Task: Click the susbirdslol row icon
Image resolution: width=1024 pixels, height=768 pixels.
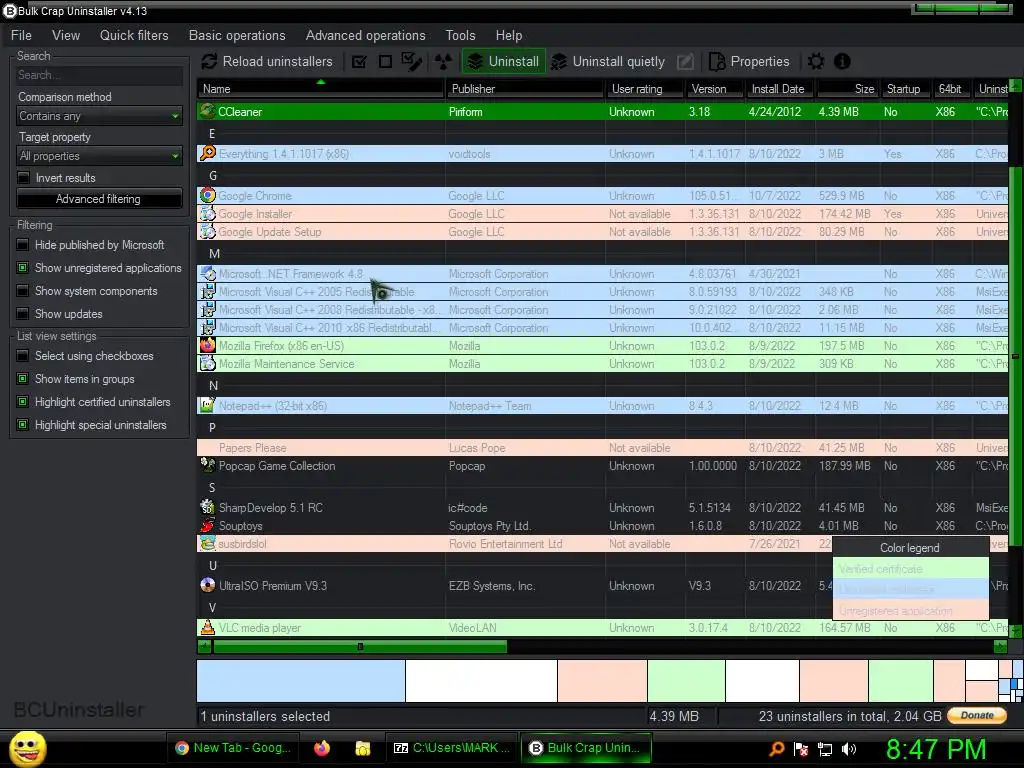Action: click(208, 543)
